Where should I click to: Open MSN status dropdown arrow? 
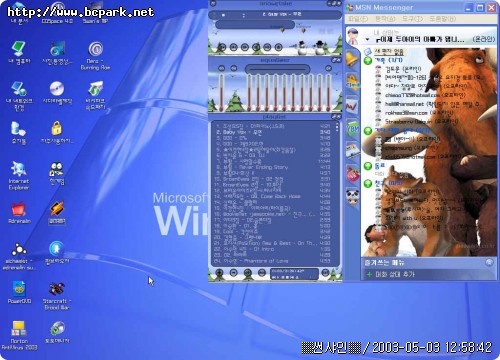tap(367, 39)
